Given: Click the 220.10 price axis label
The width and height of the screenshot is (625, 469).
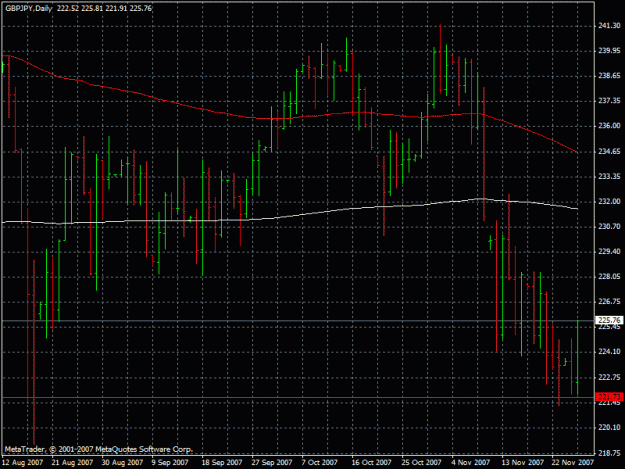Looking at the screenshot, I should 609,428.
